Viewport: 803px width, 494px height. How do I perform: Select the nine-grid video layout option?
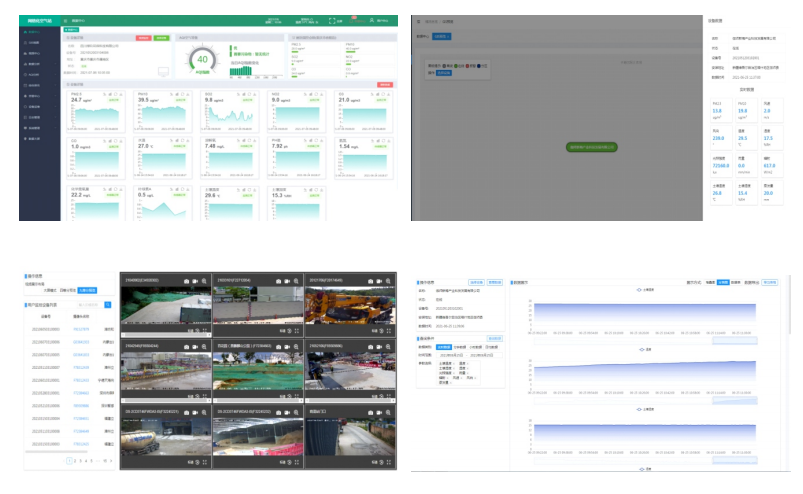(88, 289)
